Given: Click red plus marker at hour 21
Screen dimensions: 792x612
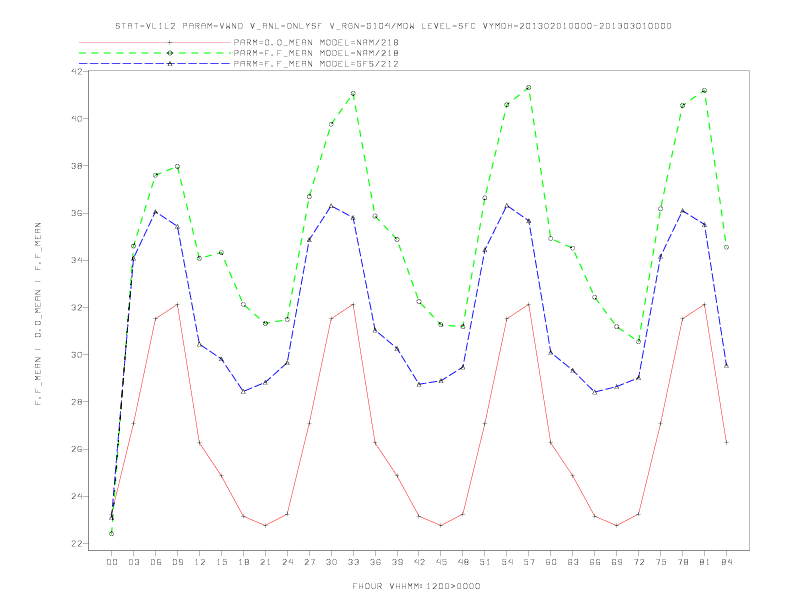Looking at the screenshot, I should (265, 526).
